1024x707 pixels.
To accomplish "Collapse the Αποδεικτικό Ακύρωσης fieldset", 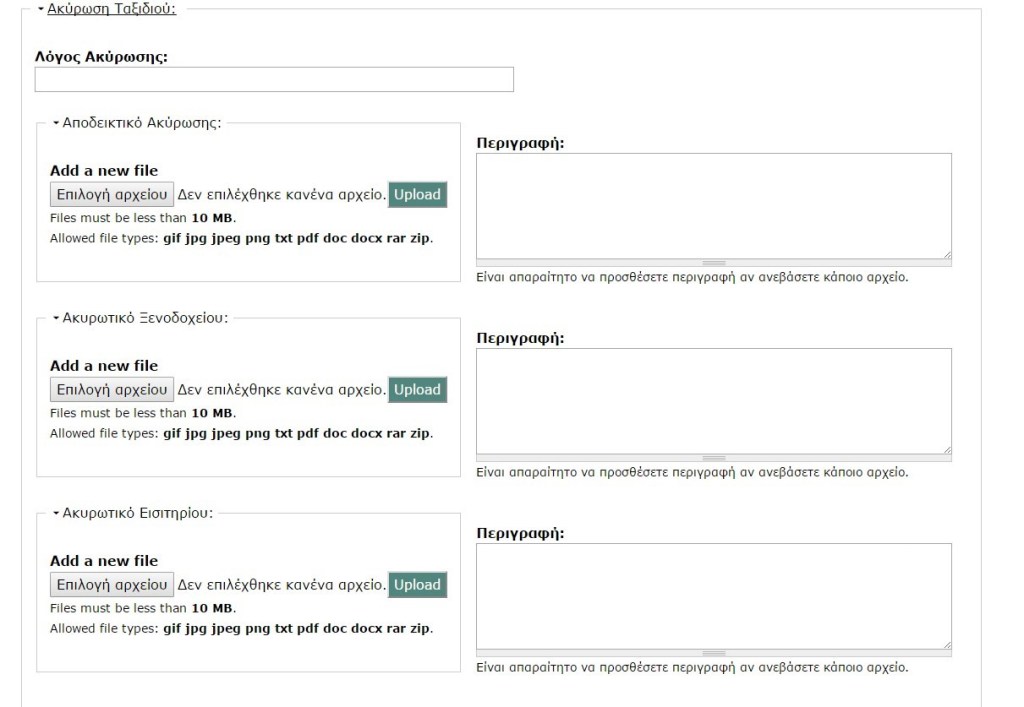I will pyautogui.click(x=141, y=123).
